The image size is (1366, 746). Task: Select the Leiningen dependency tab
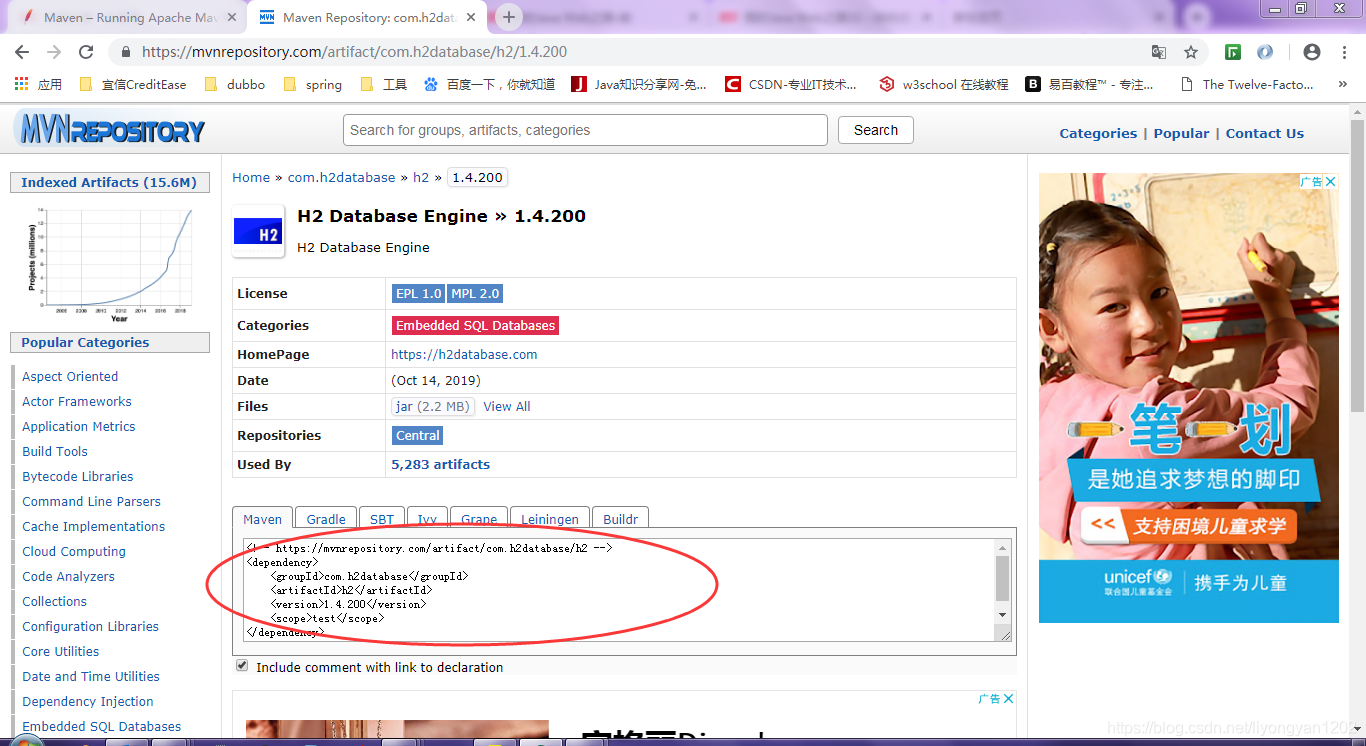[550, 519]
